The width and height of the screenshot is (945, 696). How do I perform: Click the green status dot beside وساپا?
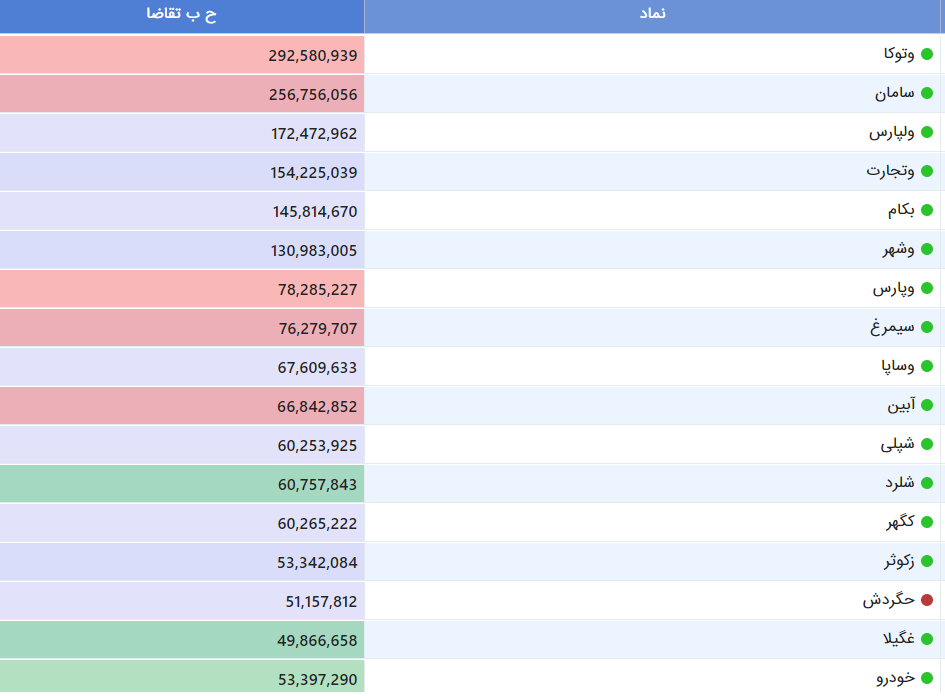tap(927, 366)
